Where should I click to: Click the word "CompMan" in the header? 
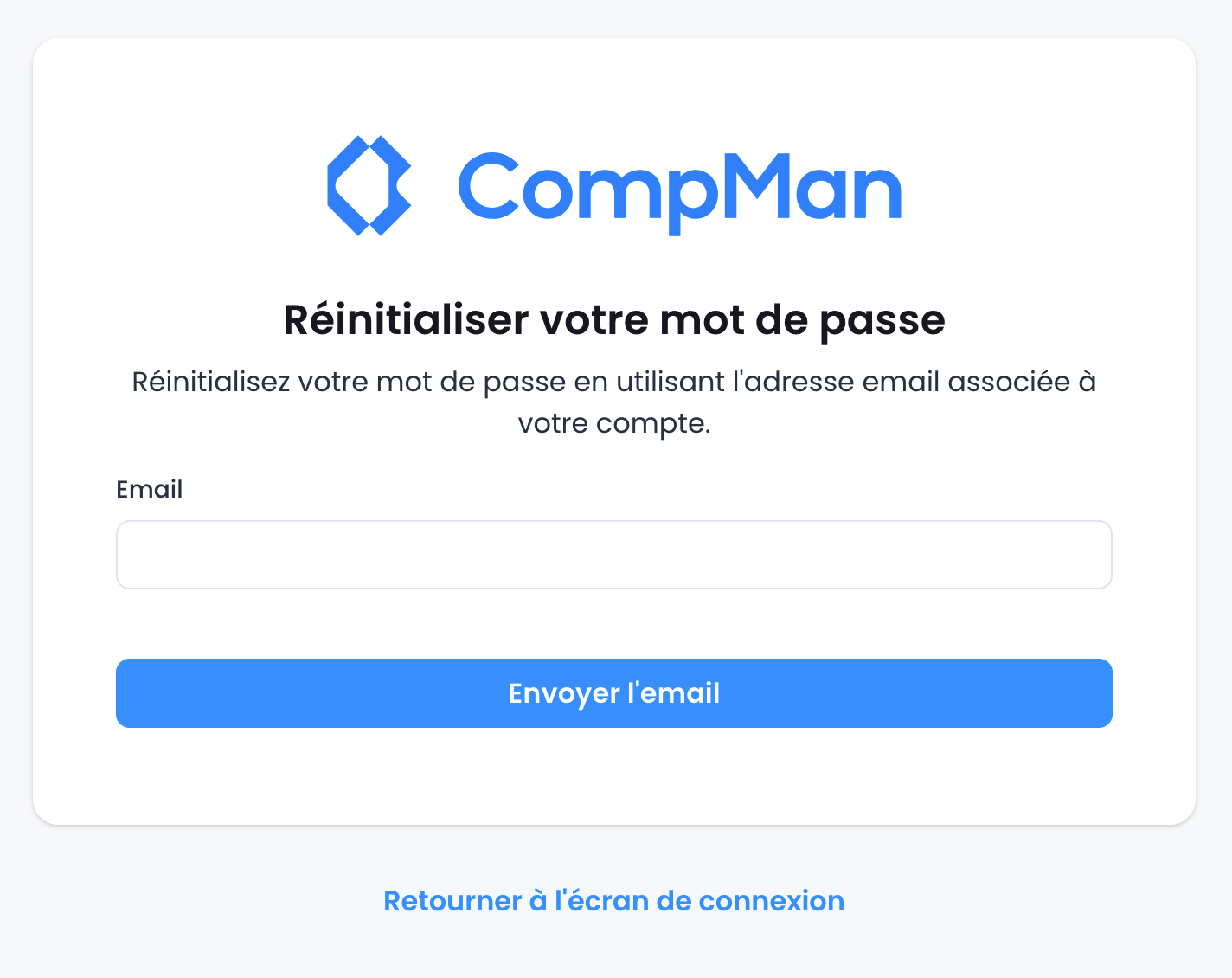pos(679,189)
